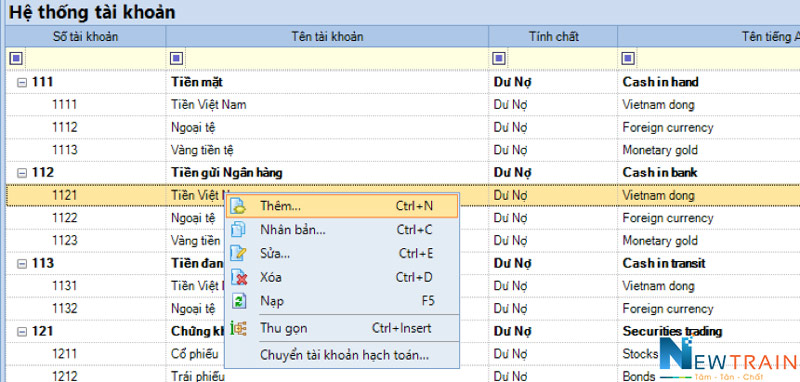Click Vietnam dong in row 1131
This screenshot has height=382, width=800.
[658, 286]
